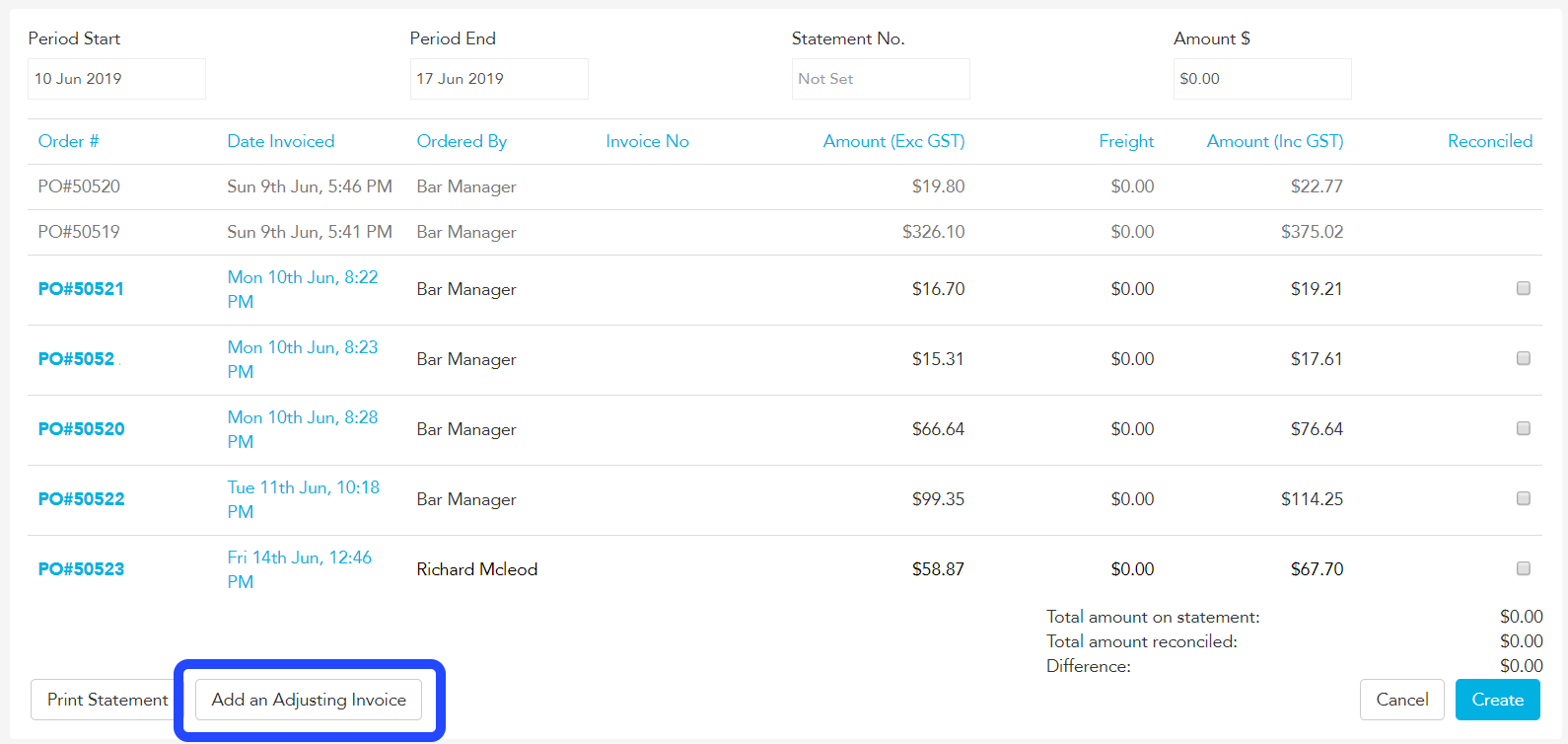Screen dimensions: 1568x744
Task: Click the $67.70 amount cell
Action: pos(1317,569)
